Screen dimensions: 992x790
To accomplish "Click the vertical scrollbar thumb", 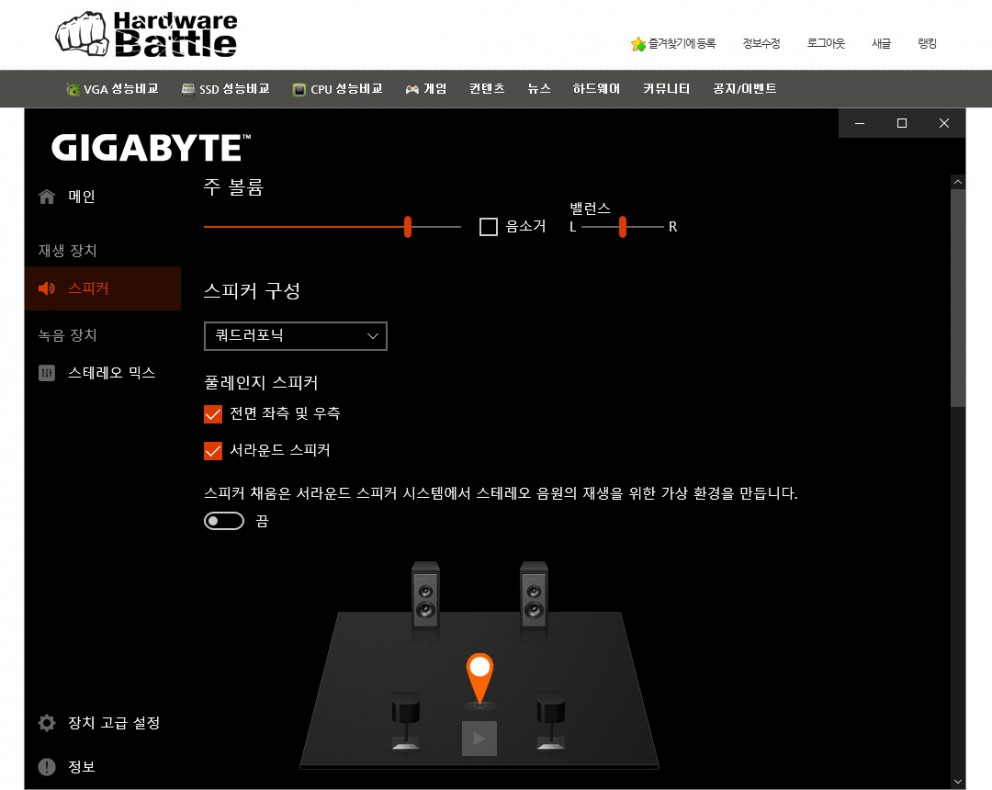I will tap(958, 298).
